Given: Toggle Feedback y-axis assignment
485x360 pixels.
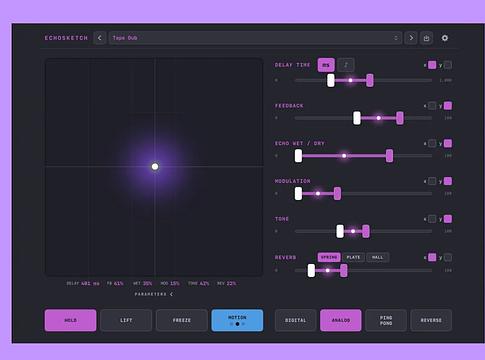Looking at the screenshot, I should (x=448, y=106).
